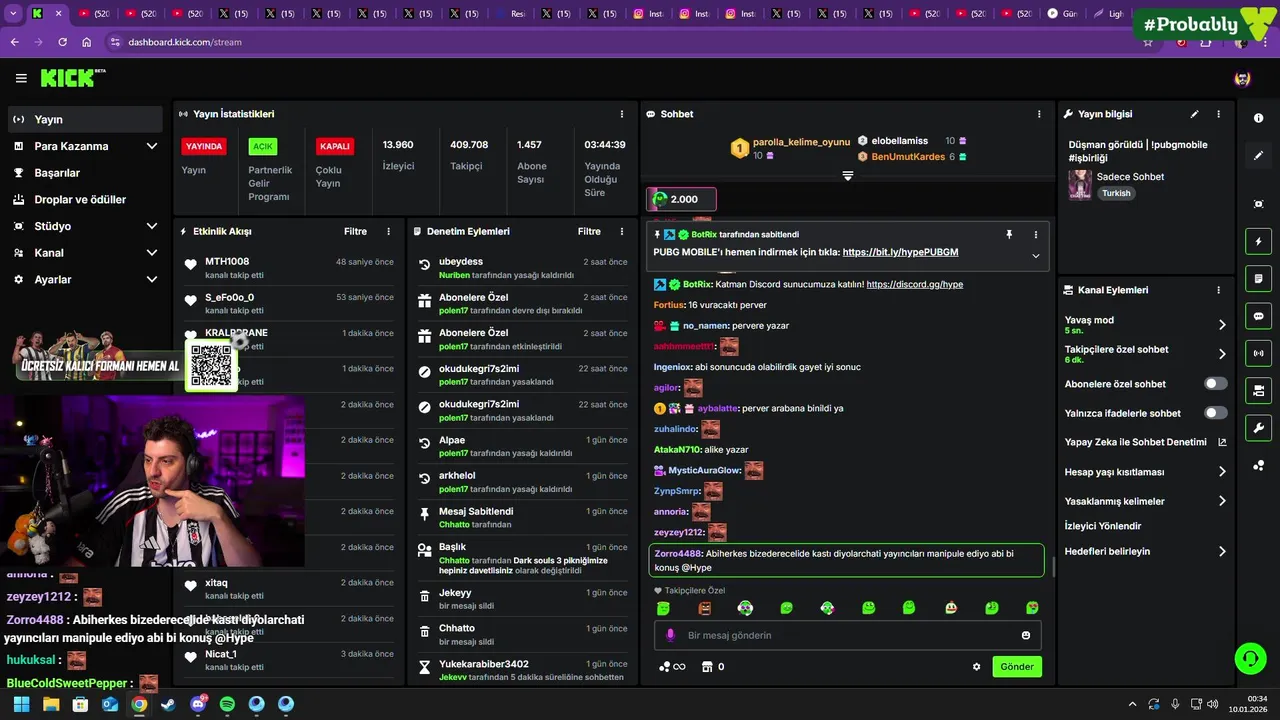The height and width of the screenshot is (720, 1280).
Task: Click the green headset support button
Action: coord(1251,658)
